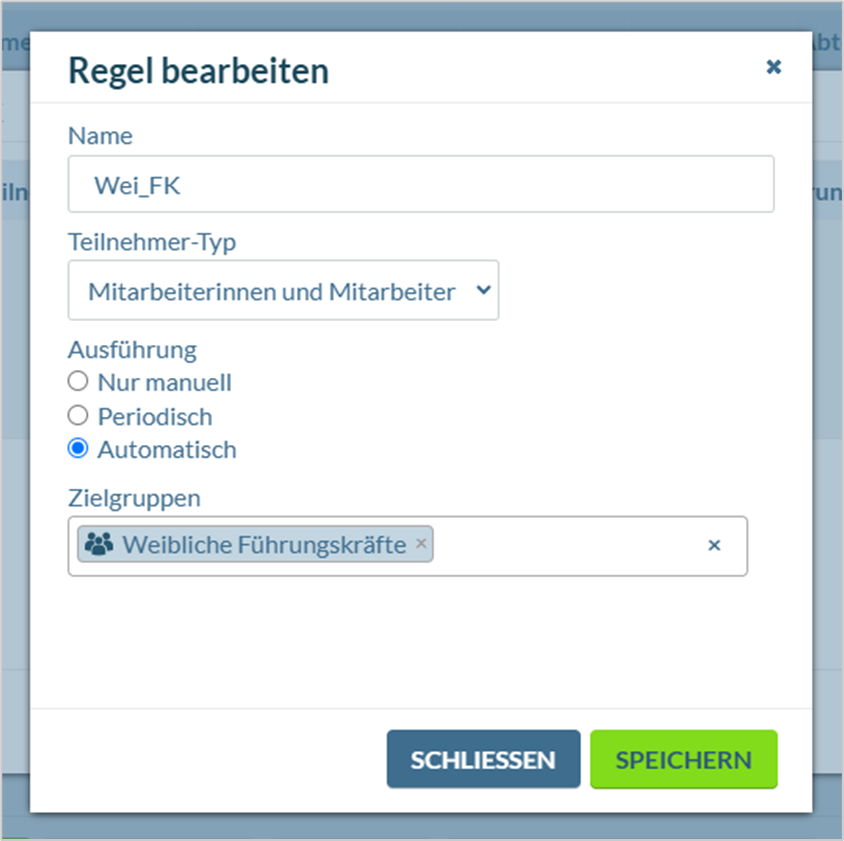
Task: Click the SCHLIESSEN button
Action: click(483, 759)
